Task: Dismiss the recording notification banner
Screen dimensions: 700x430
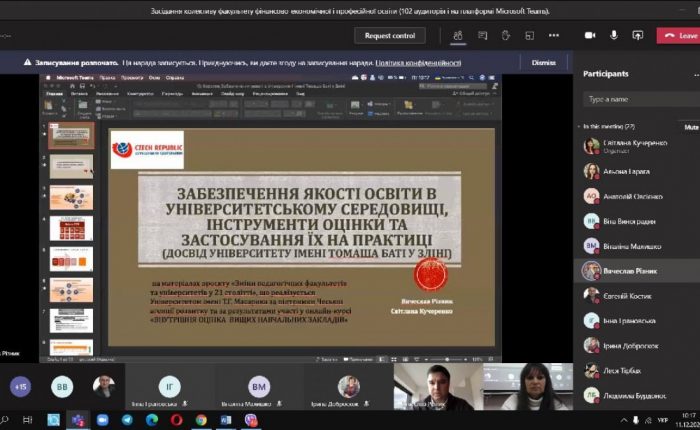Action: pos(543,63)
